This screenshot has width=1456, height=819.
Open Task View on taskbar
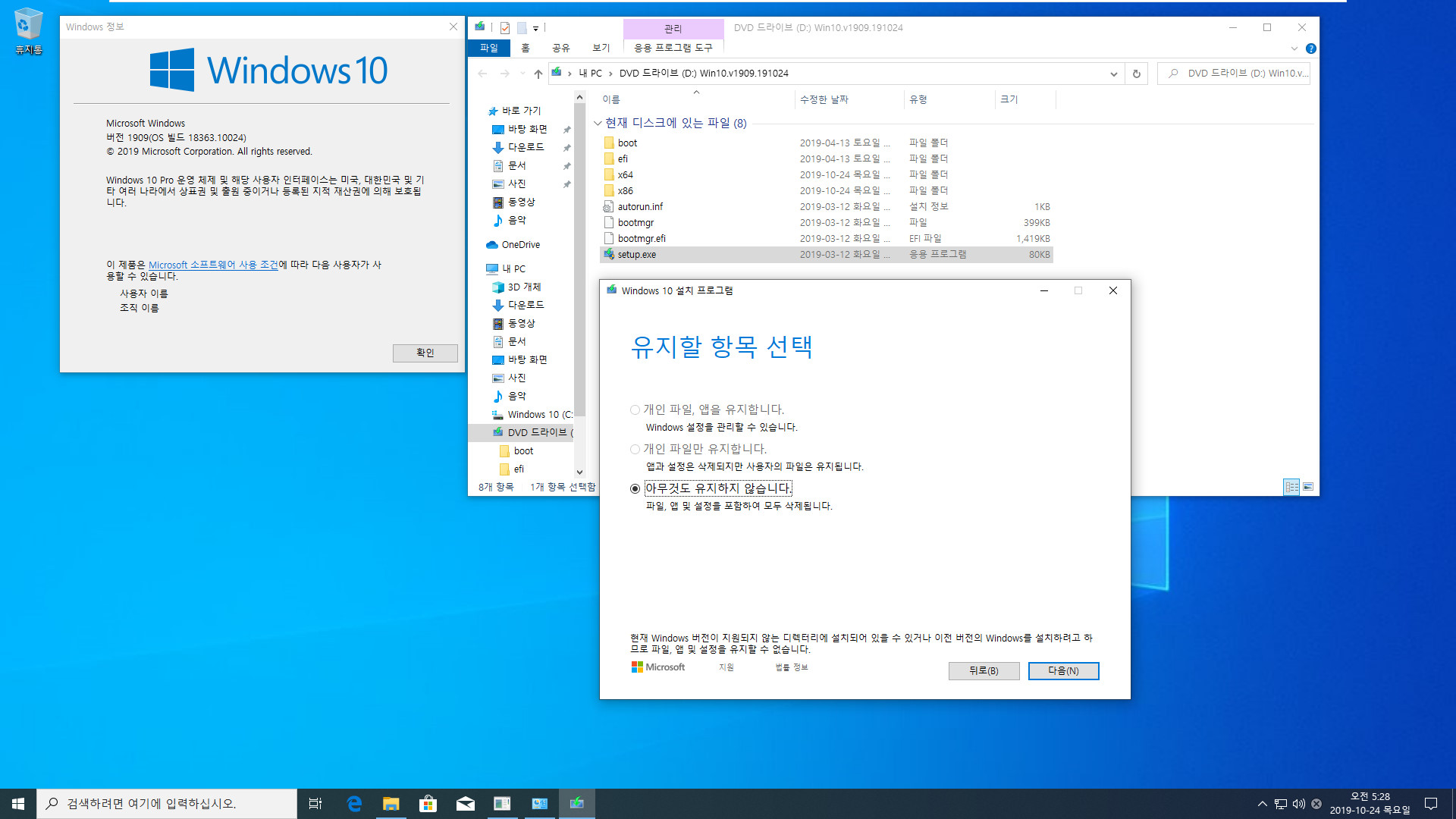[315, 804]
